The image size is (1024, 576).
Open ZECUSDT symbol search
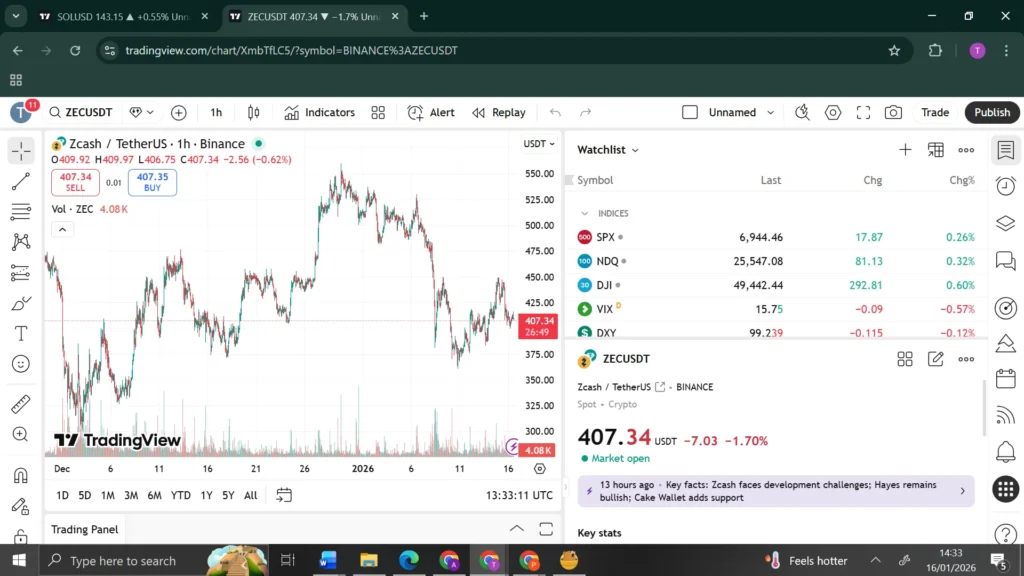pos(82,112)
